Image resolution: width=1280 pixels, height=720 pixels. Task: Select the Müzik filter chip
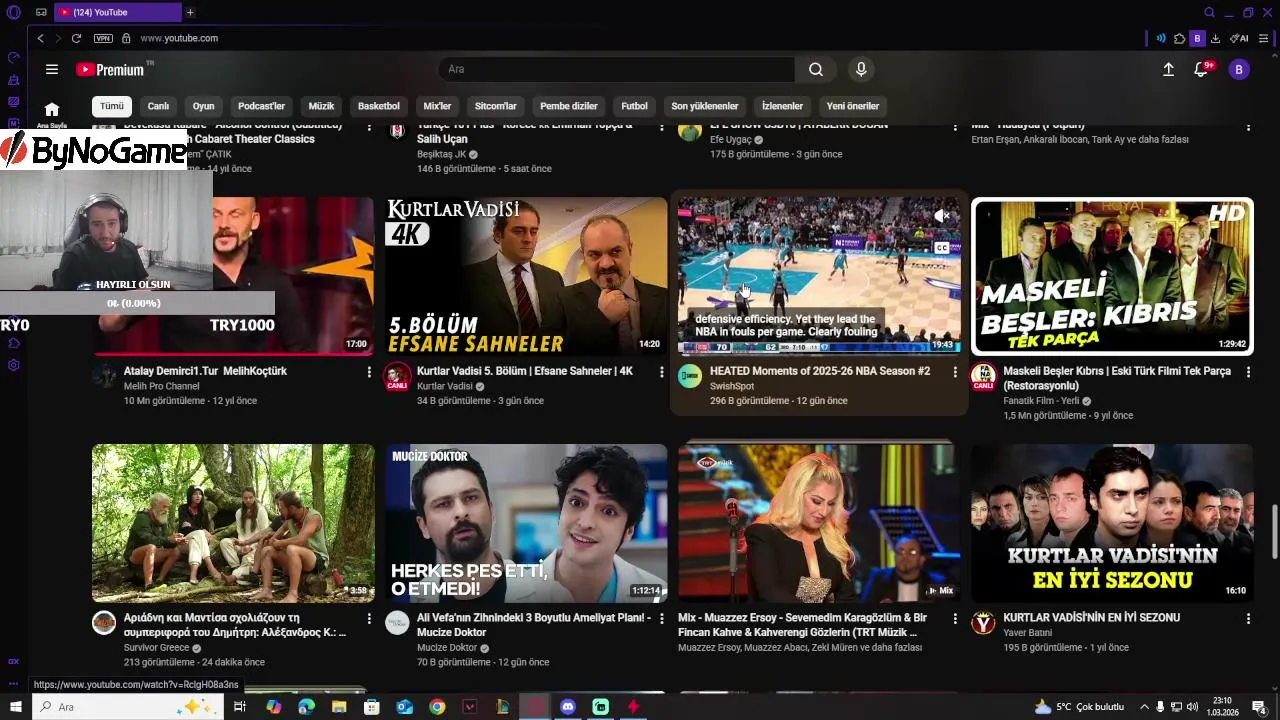[321, 106]
